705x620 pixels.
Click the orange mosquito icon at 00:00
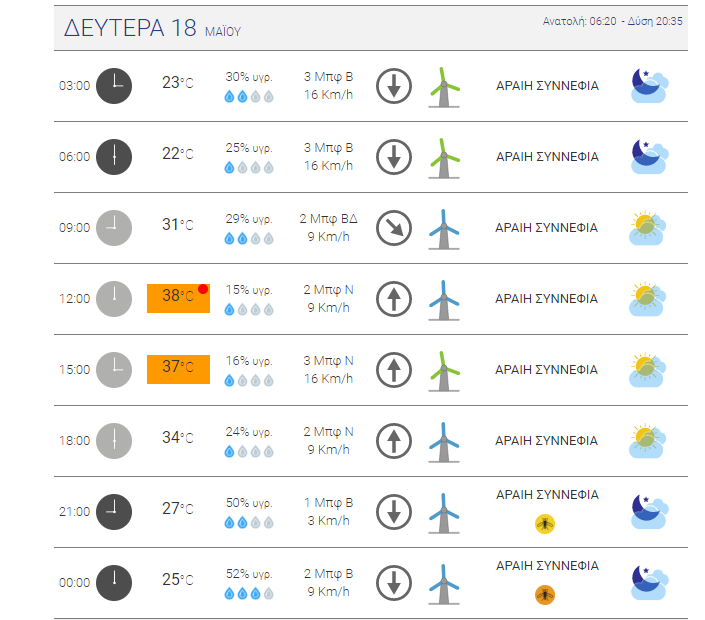[x=544, y=595]
